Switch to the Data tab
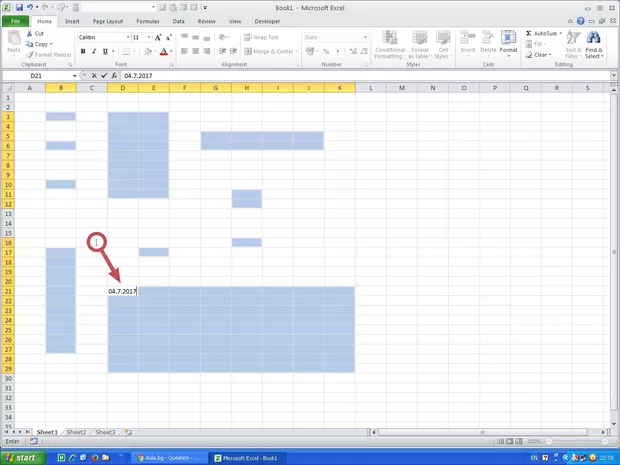620x465 pixels. click(178, 21)
